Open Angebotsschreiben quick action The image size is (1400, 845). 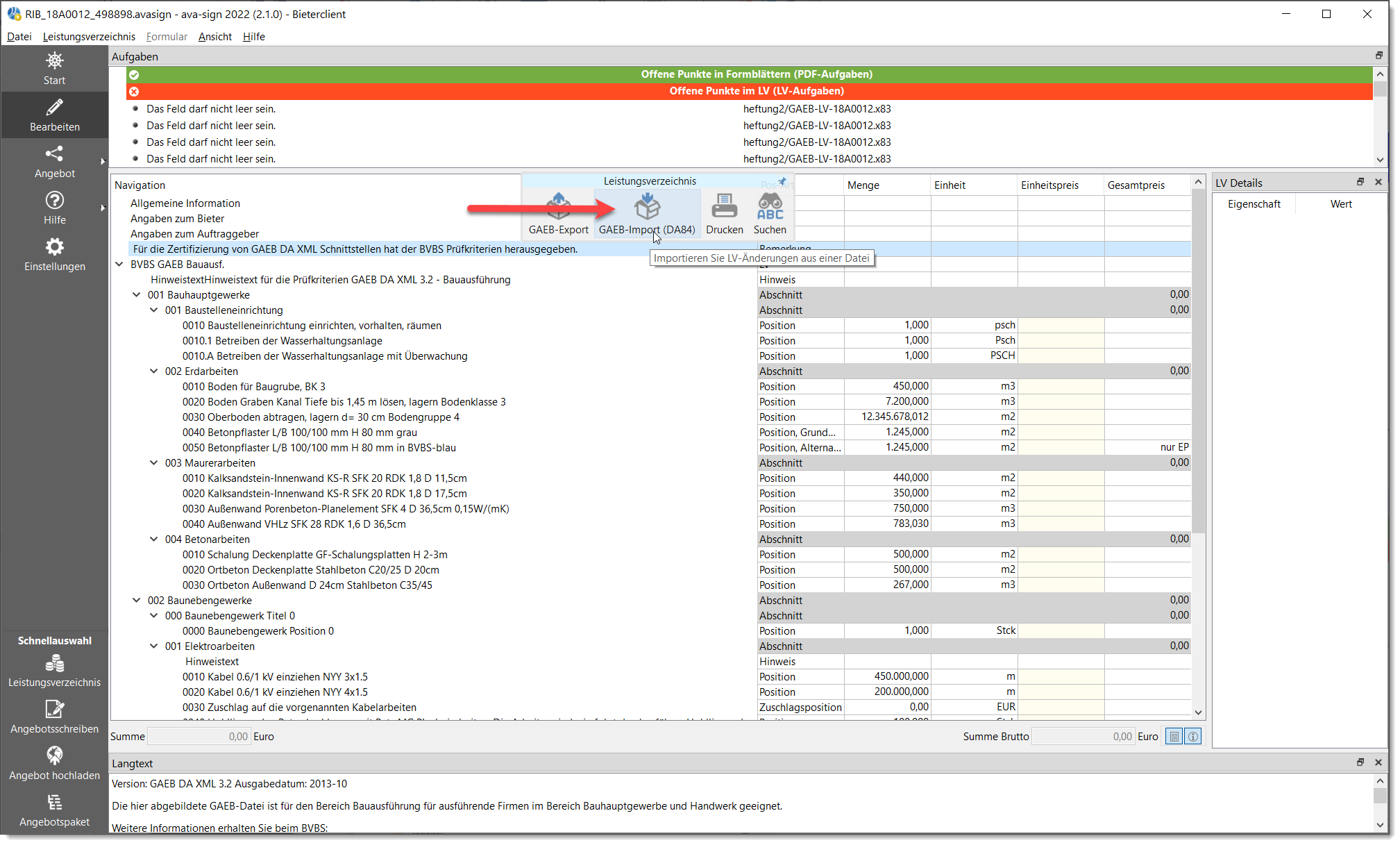54,717
